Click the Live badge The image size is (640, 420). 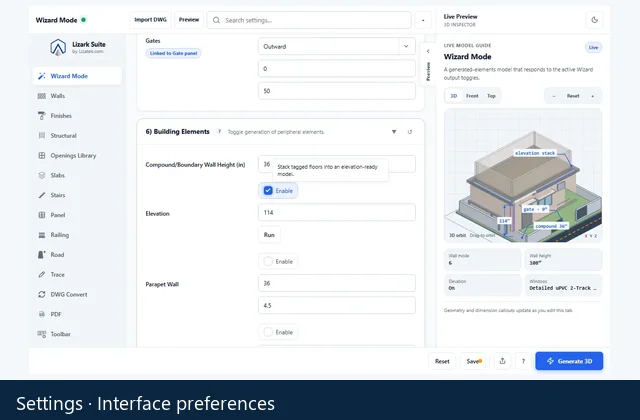pos(593,47)
